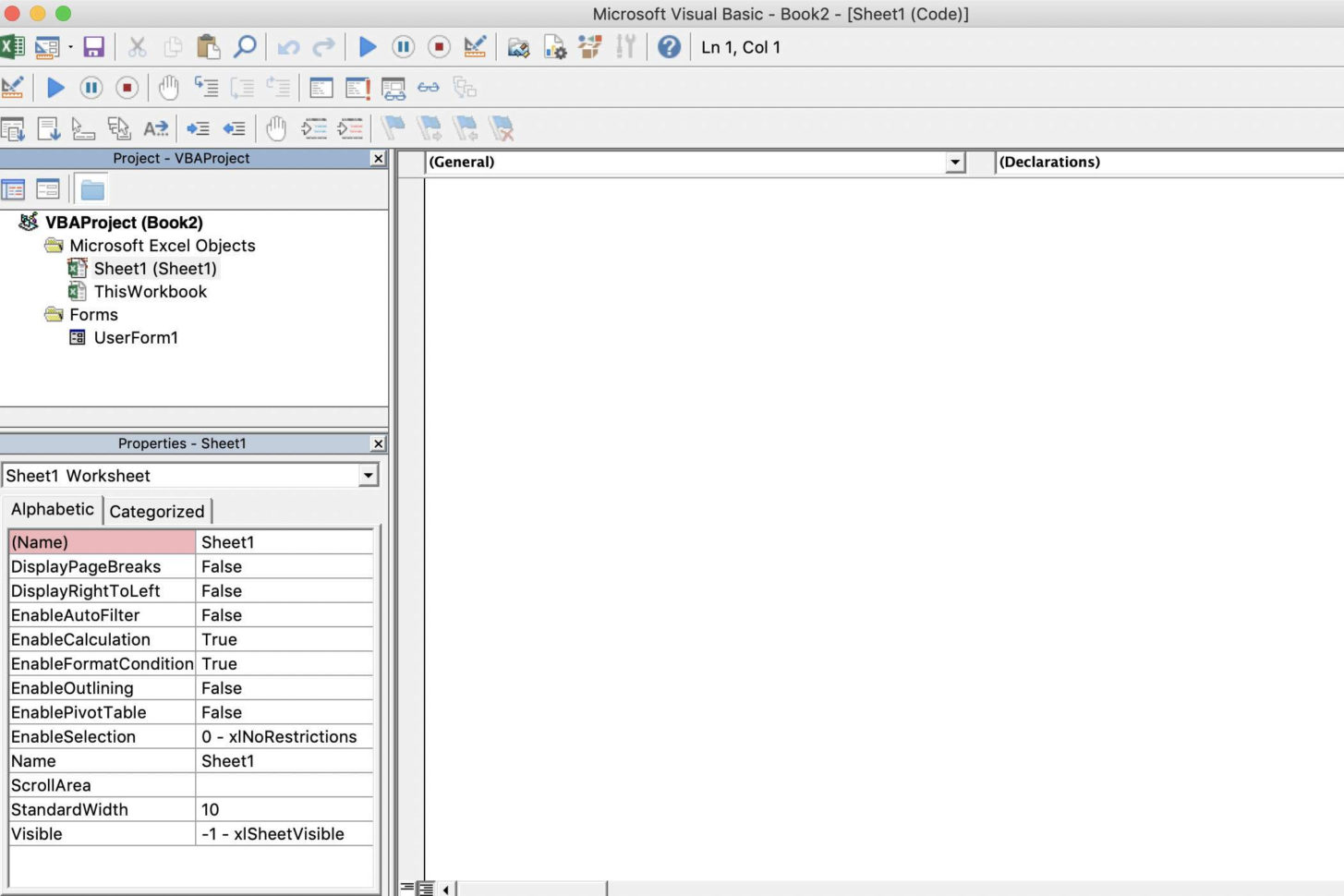Toggle Breakpoint on the Edit toolbar
Image resolution: width=1344 pixels, height=896 pixels.
click(x=276, y=128)
